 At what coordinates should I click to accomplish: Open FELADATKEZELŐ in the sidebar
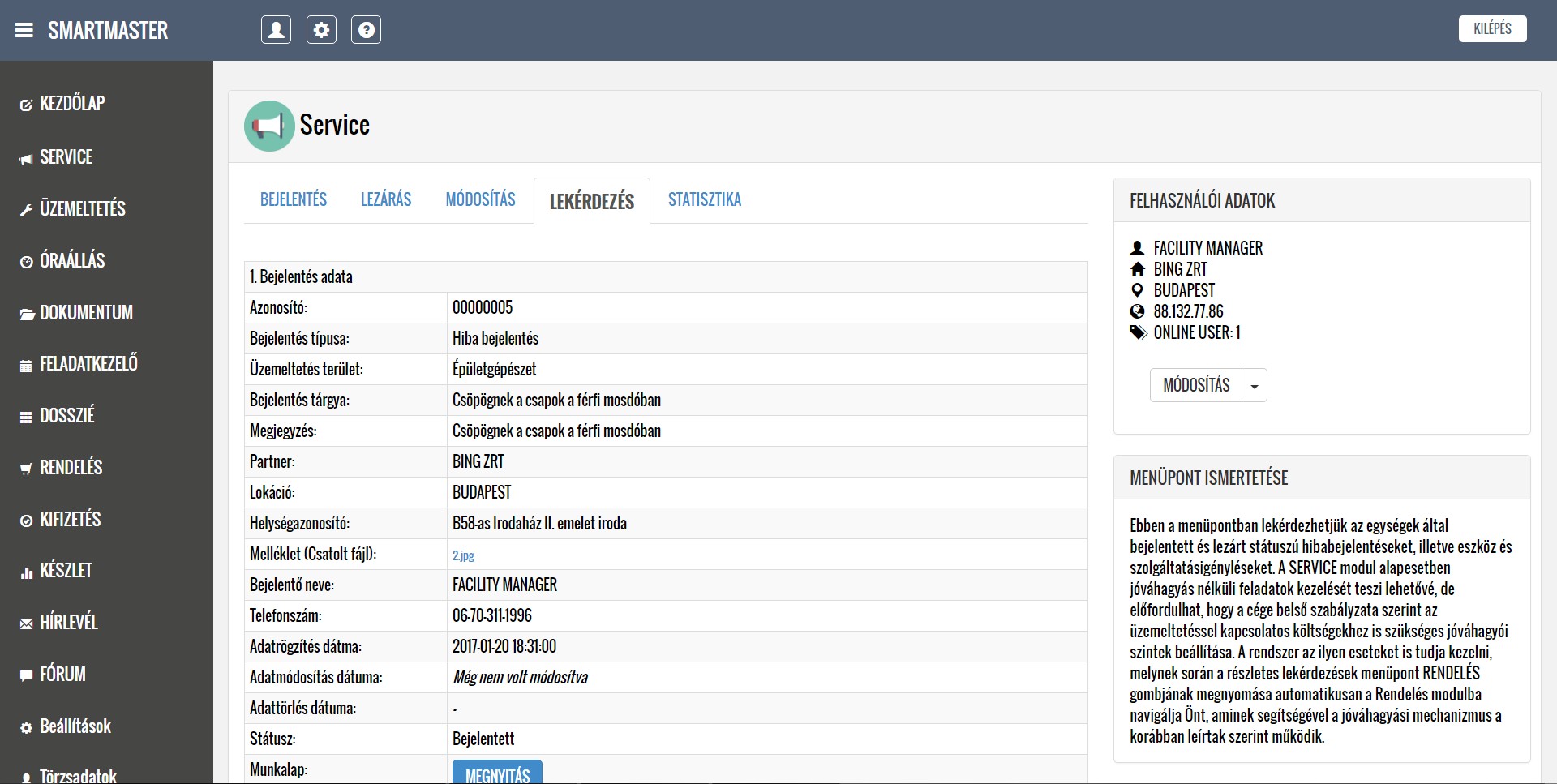click(x=88, y=363)
